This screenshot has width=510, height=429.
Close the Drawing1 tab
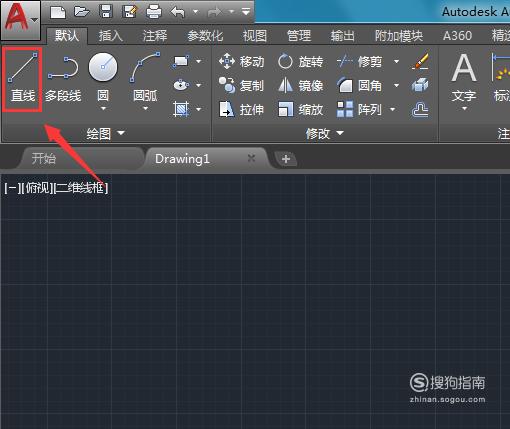pos(252,158)
